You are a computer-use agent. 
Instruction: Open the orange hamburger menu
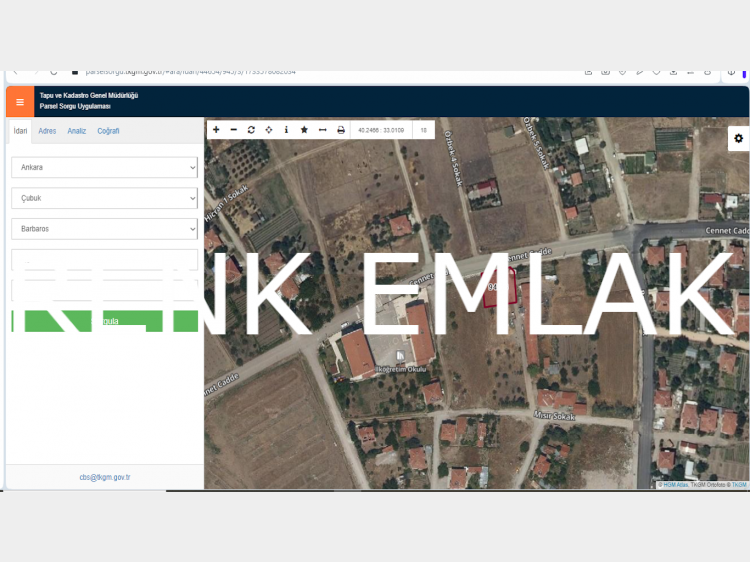19,102
